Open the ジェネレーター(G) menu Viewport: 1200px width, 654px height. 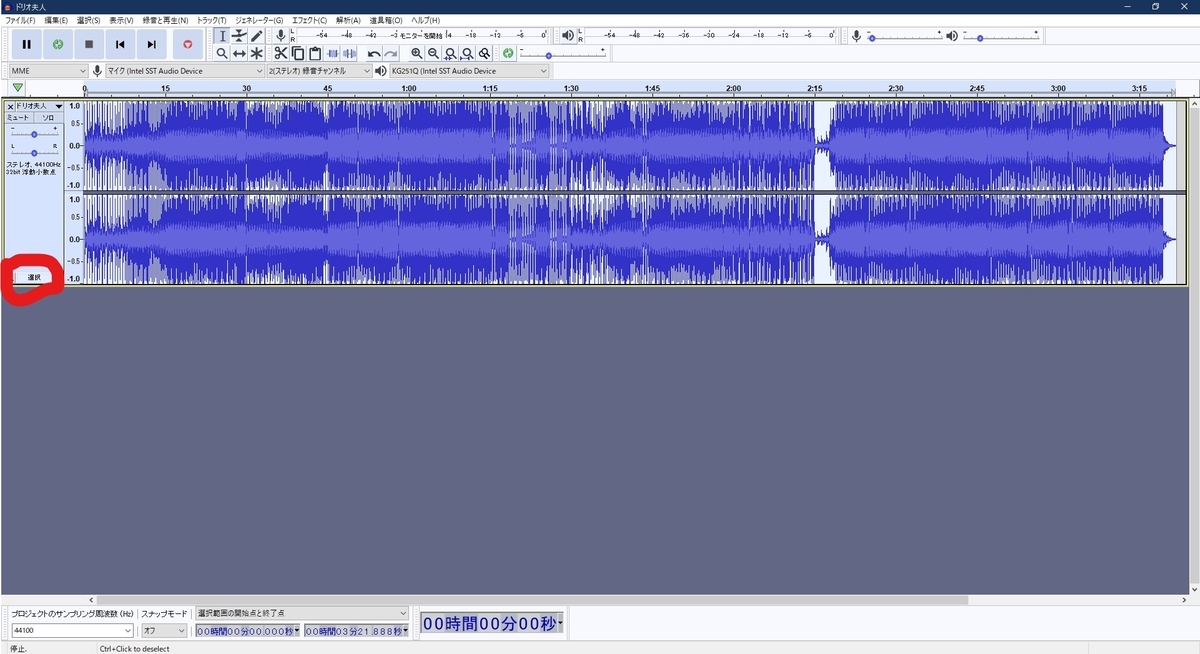pos(259,20)
